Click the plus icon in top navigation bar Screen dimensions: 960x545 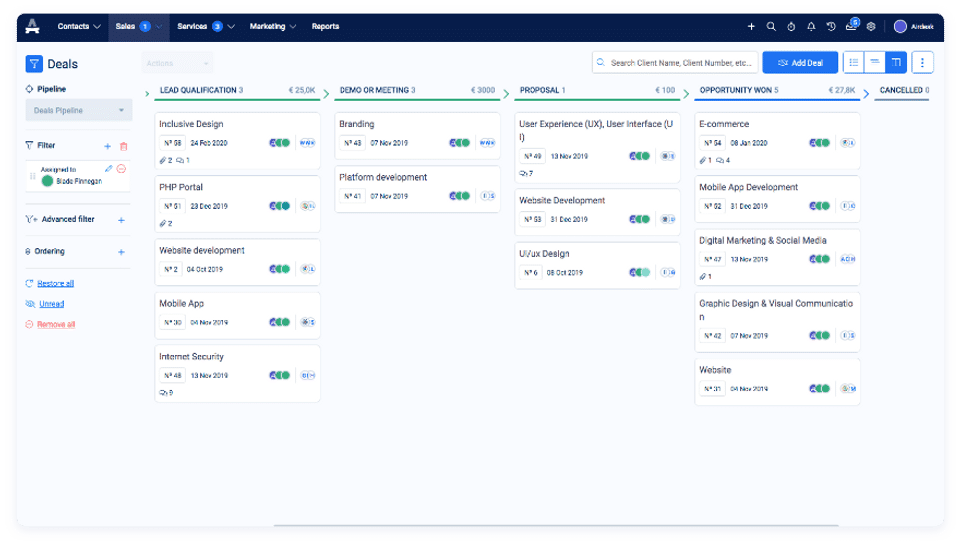click(751, 26)
